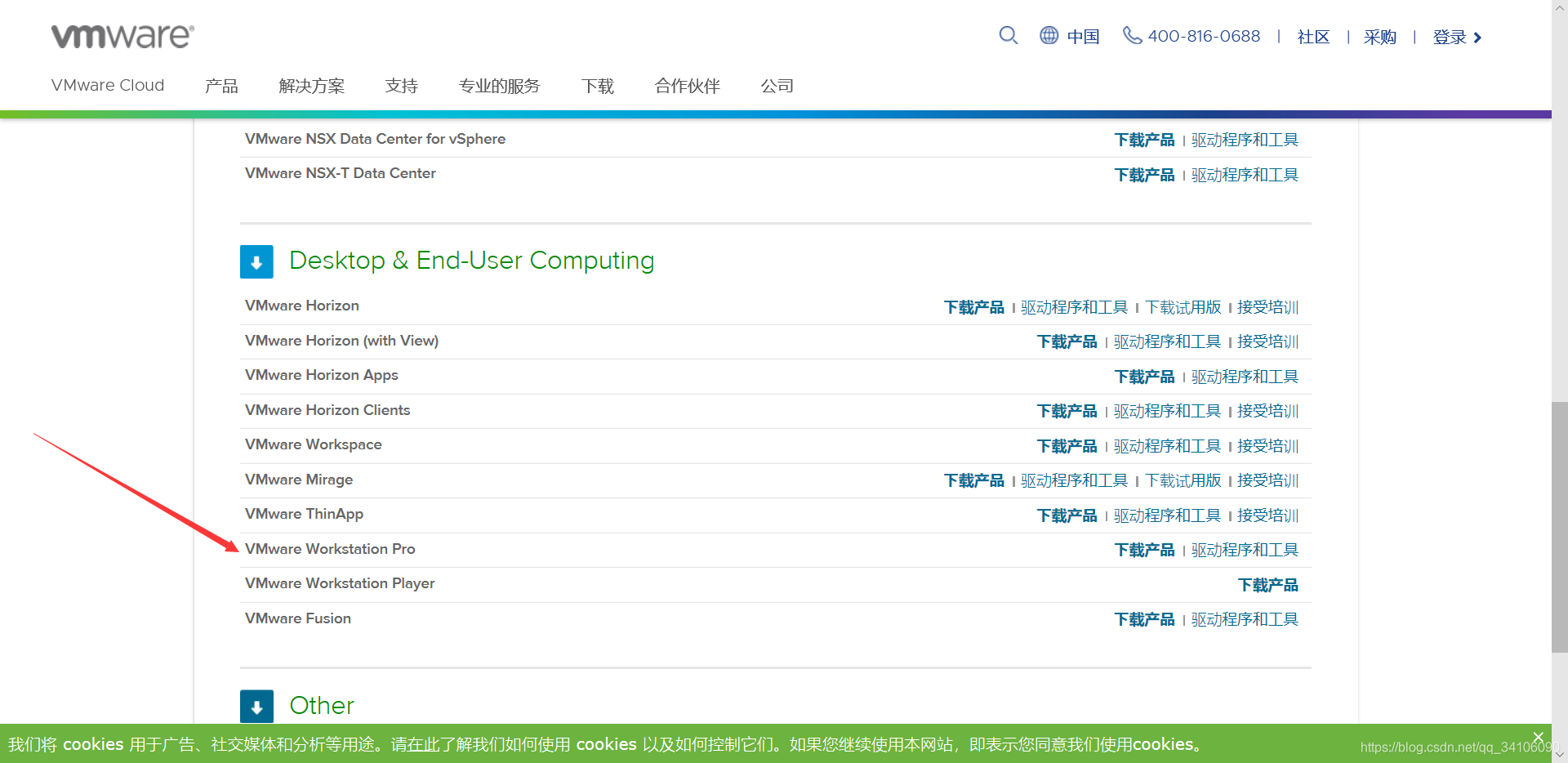Click the VMware Fusion product name
This screenshot has height=763, width=1568.
(x=298, y=618)
